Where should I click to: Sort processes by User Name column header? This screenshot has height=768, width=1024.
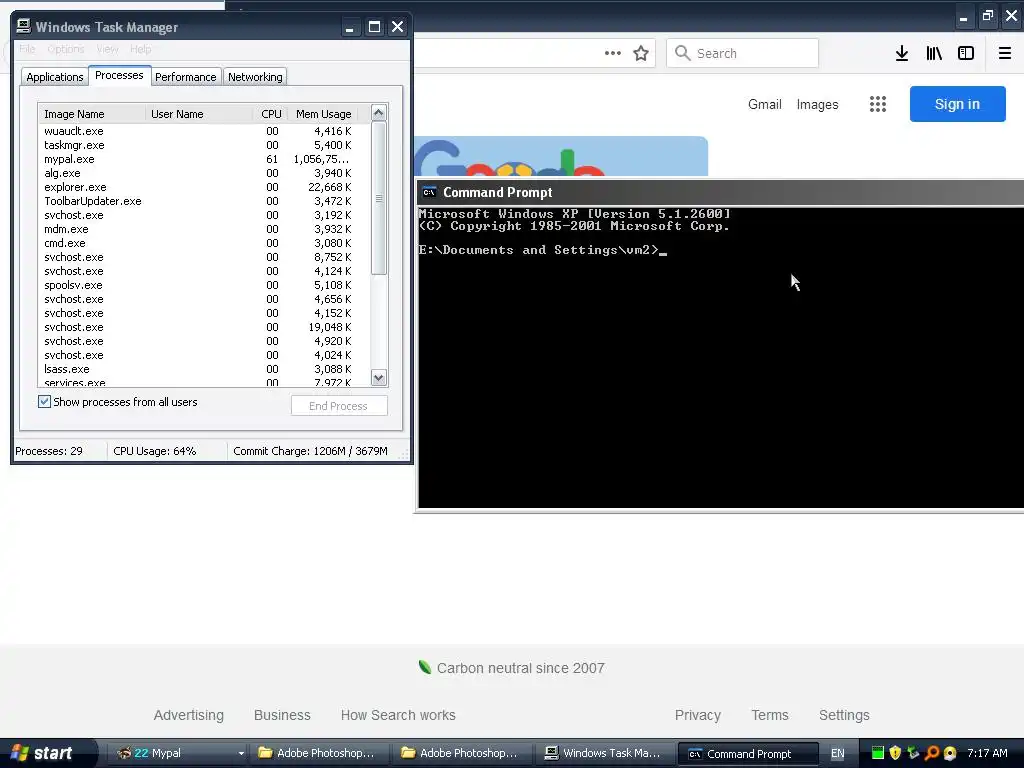coord(199,114)
